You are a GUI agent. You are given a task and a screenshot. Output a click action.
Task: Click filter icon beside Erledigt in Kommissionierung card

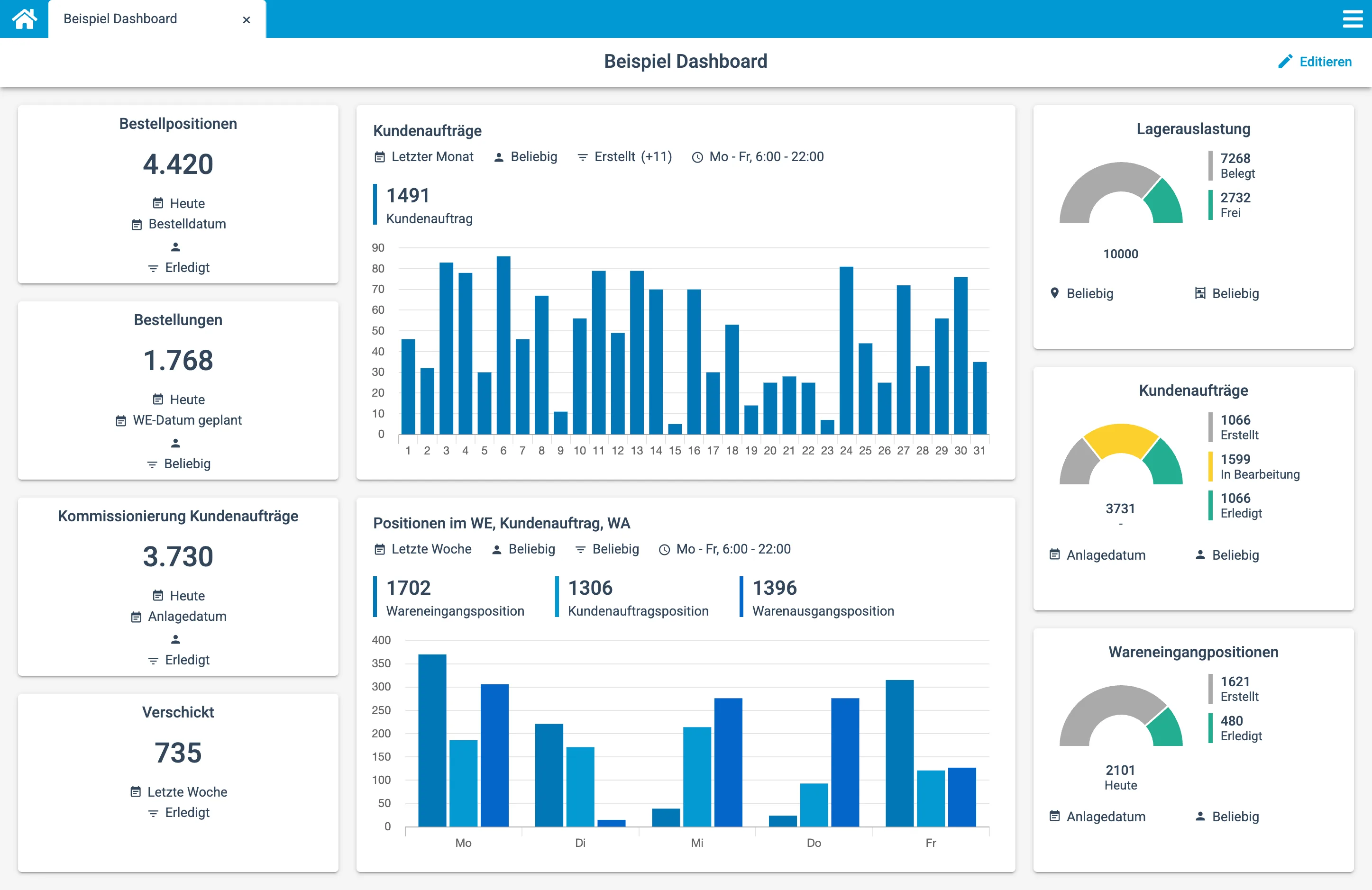[153, 660]
